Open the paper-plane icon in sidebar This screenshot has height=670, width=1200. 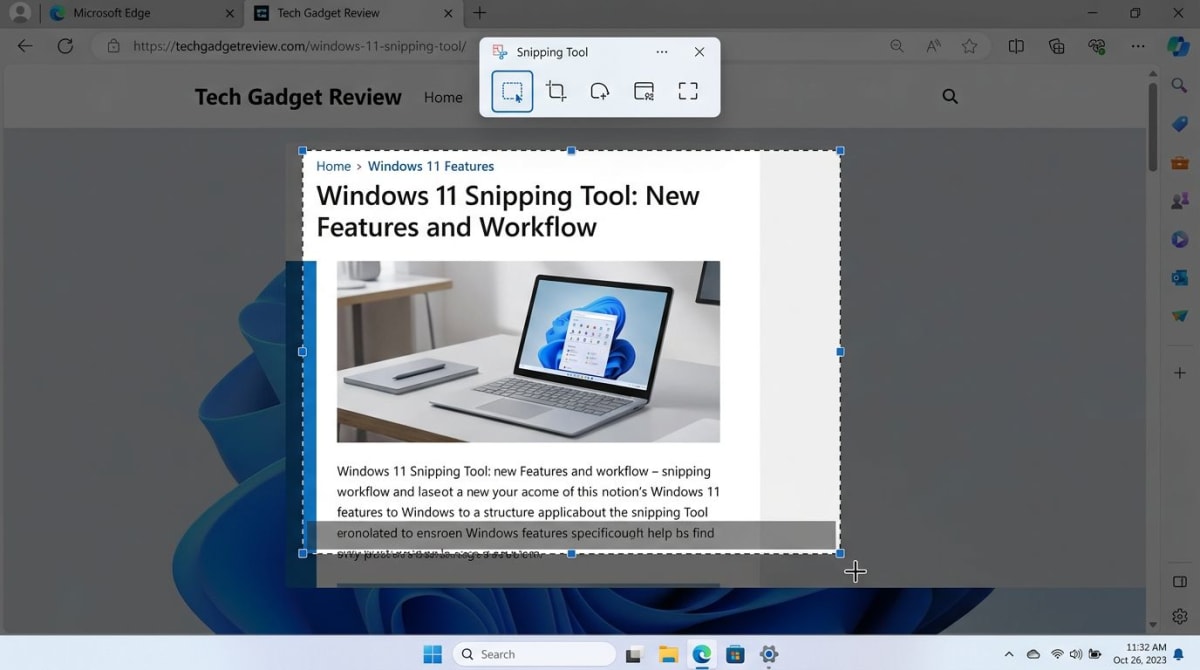pos(1179,316)
